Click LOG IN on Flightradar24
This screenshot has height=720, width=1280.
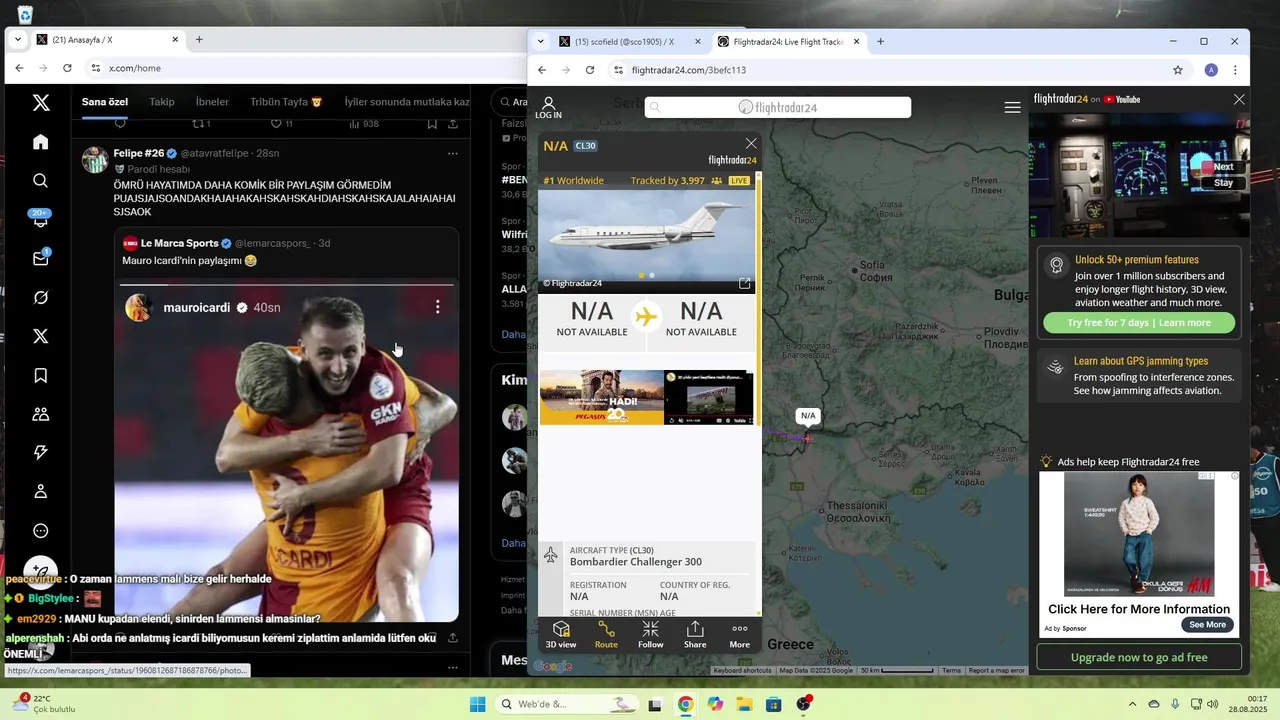pyautogui.click(x=548, y=108)
